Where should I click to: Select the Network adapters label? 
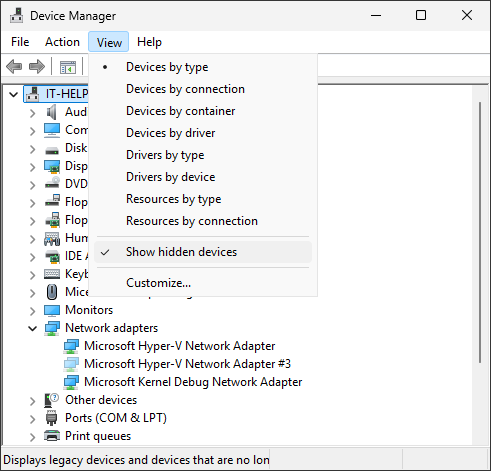coord(111,328)
